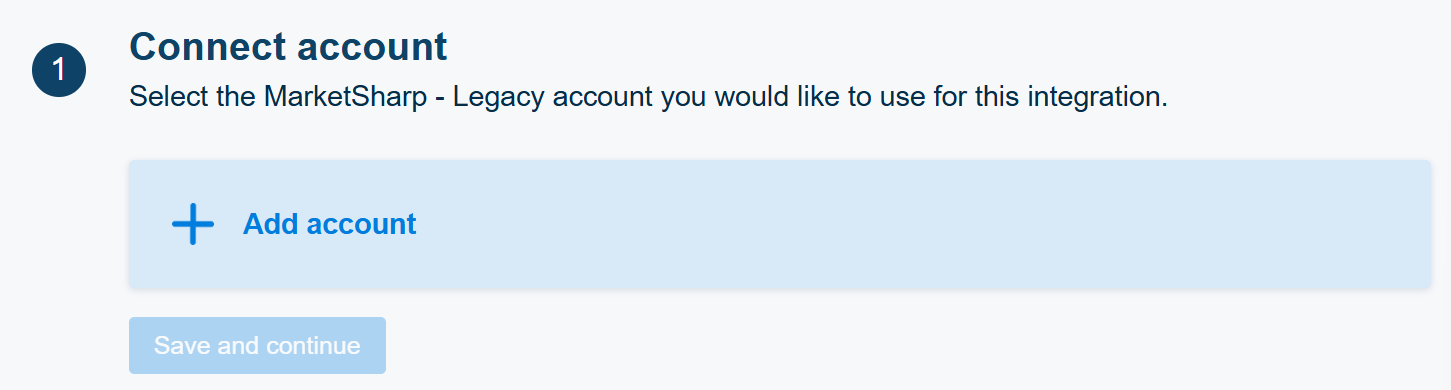The image size is (1451, 390).
Task: Click the Save and continue button
Action: [257, 346]
